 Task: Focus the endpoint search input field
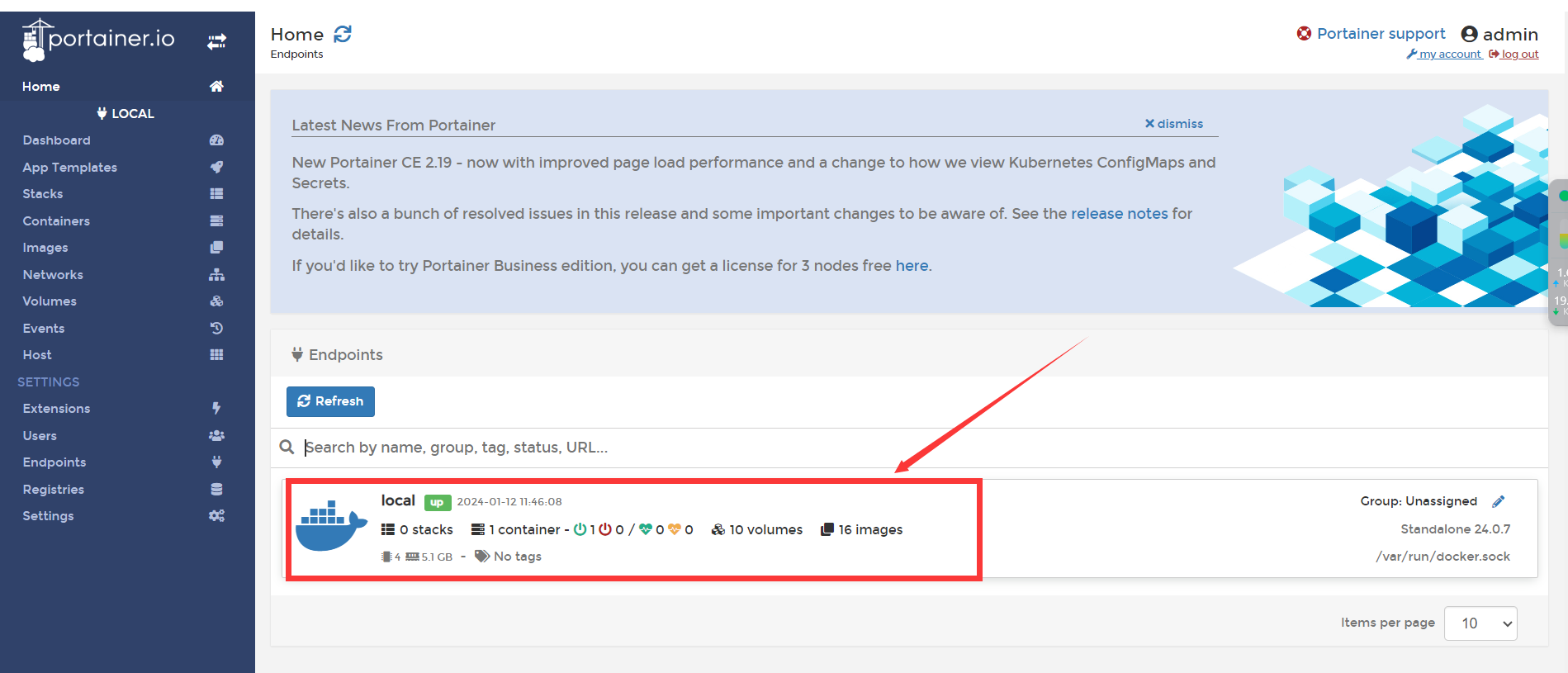pos(908,447)
